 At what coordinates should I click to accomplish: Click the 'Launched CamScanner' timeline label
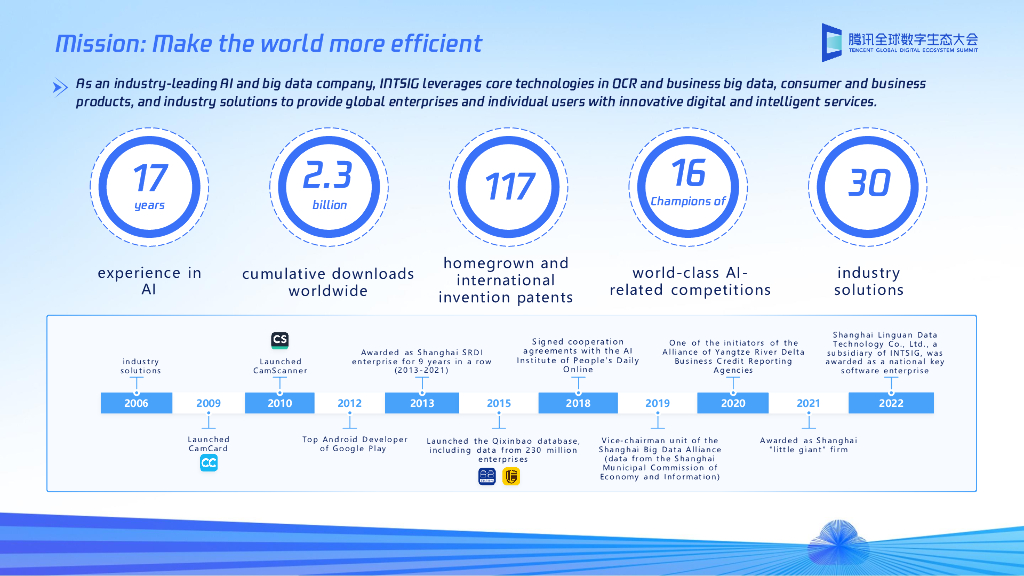[280, 366]
